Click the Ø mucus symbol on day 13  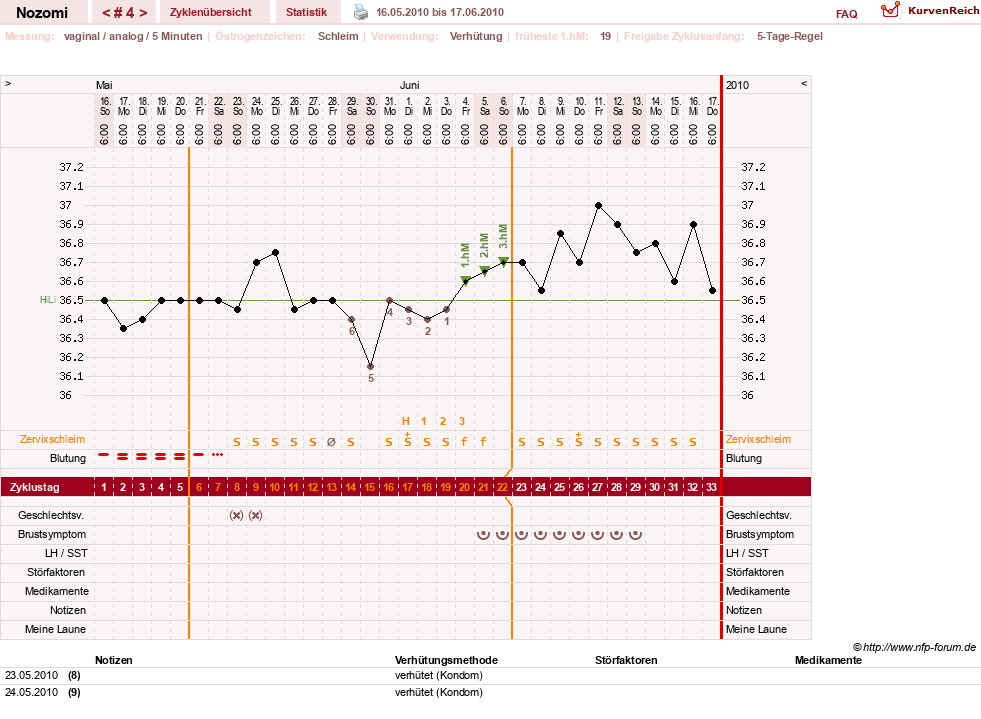[332, 442]
